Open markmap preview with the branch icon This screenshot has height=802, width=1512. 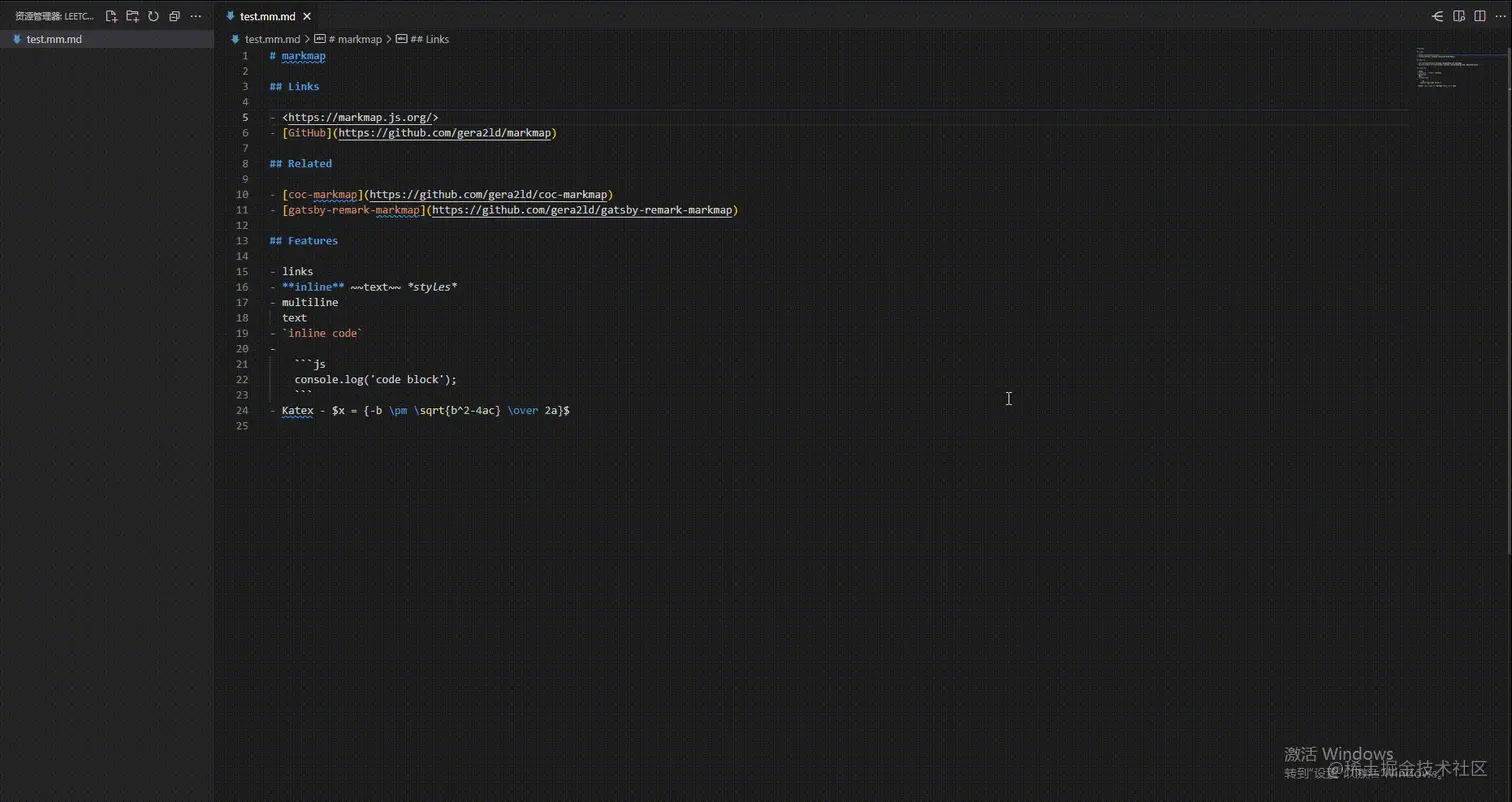[x=1438, y=16]
